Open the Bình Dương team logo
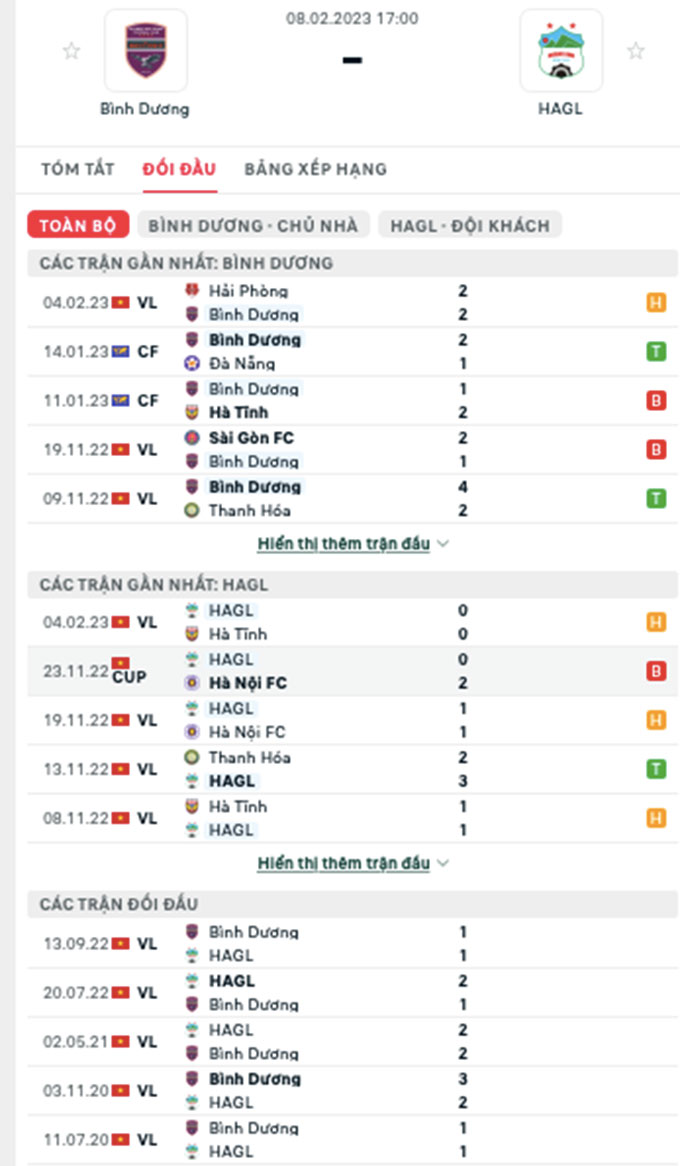 [x=146, y=51]
